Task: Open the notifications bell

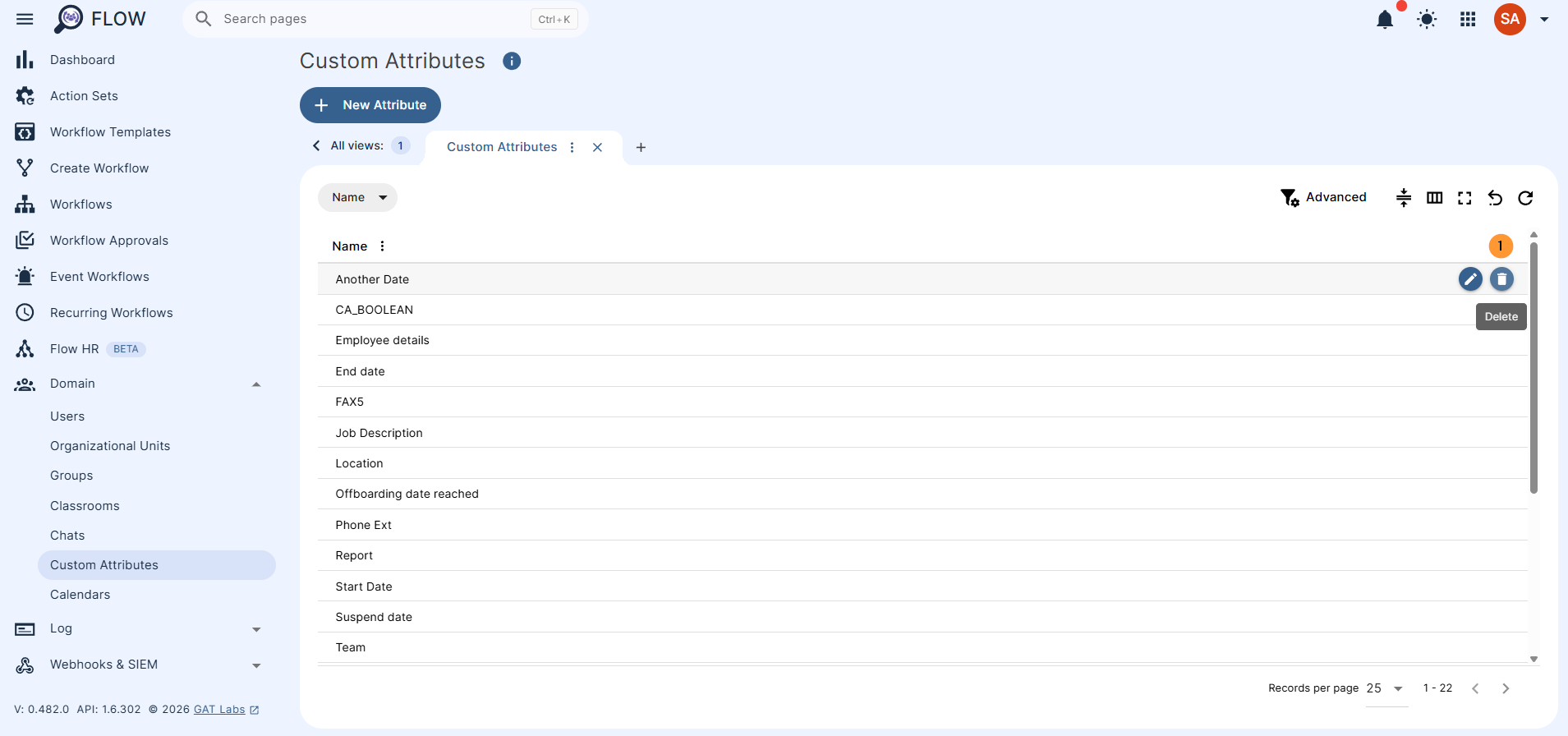Action: [1385, 19]
